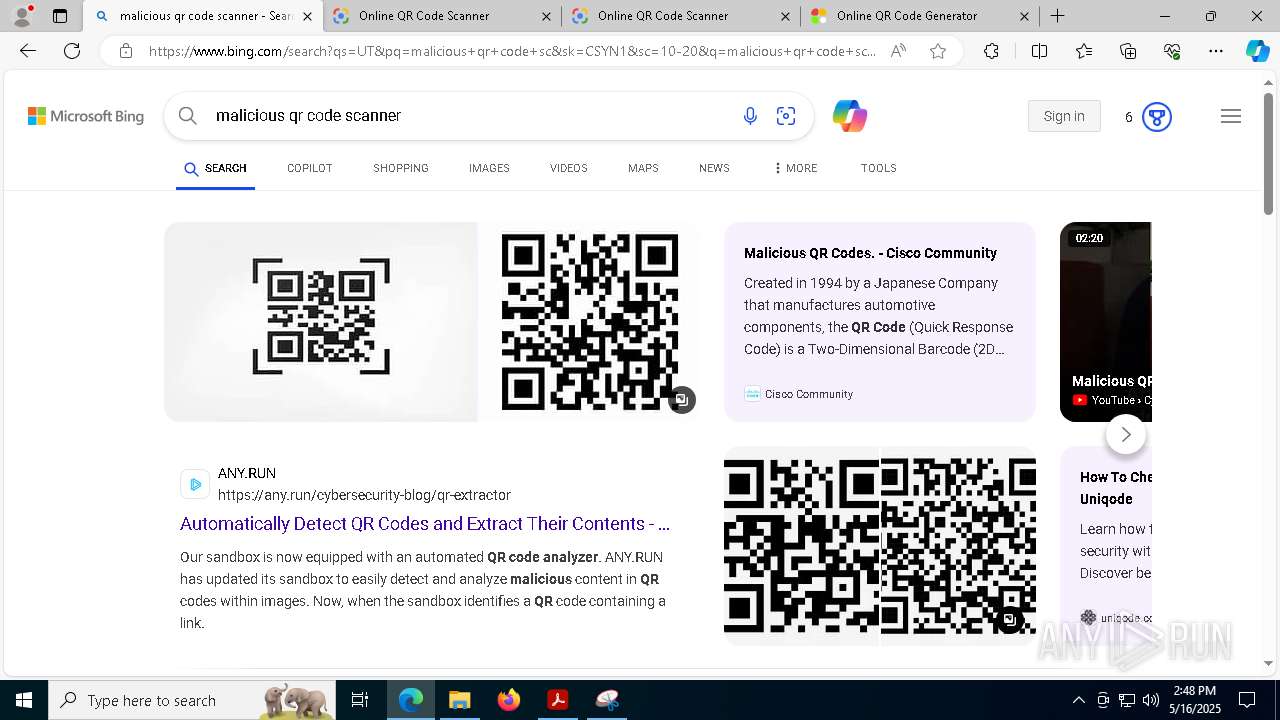
Task: Open TOOLS search options
Action: click(x=878, y=168)
